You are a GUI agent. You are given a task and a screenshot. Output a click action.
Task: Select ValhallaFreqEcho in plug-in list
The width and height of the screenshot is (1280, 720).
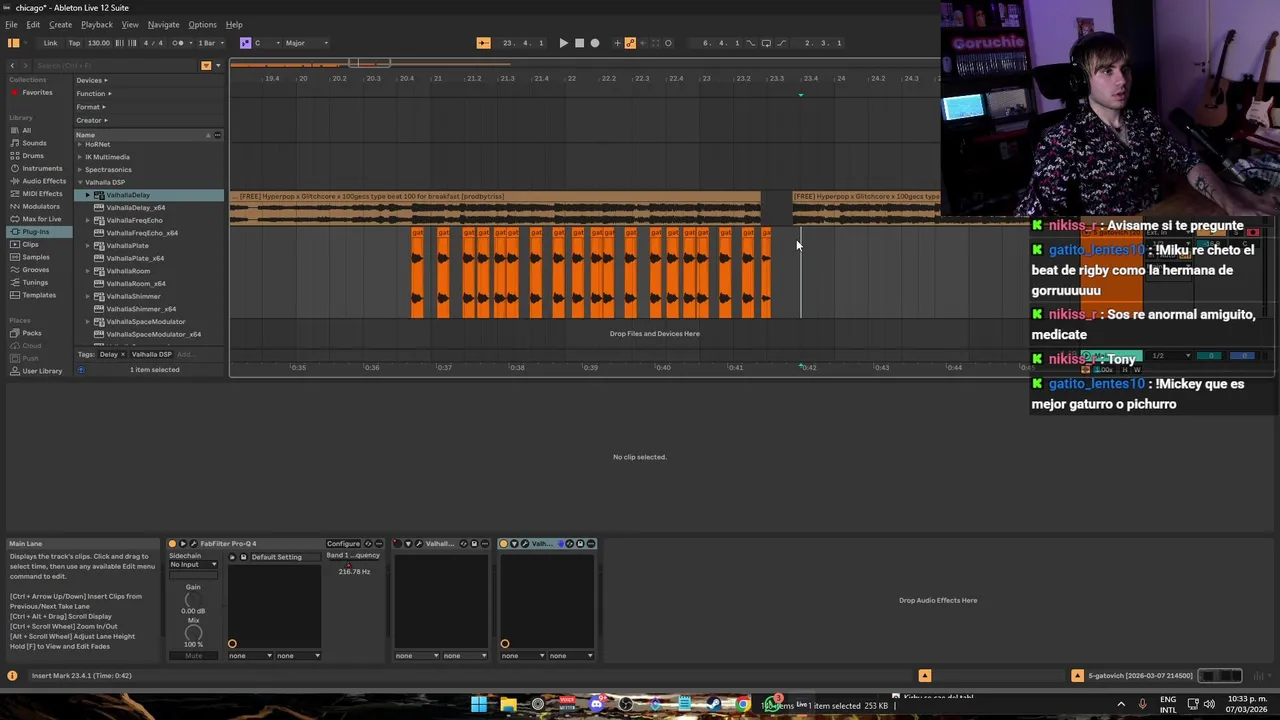coord(134,220)
